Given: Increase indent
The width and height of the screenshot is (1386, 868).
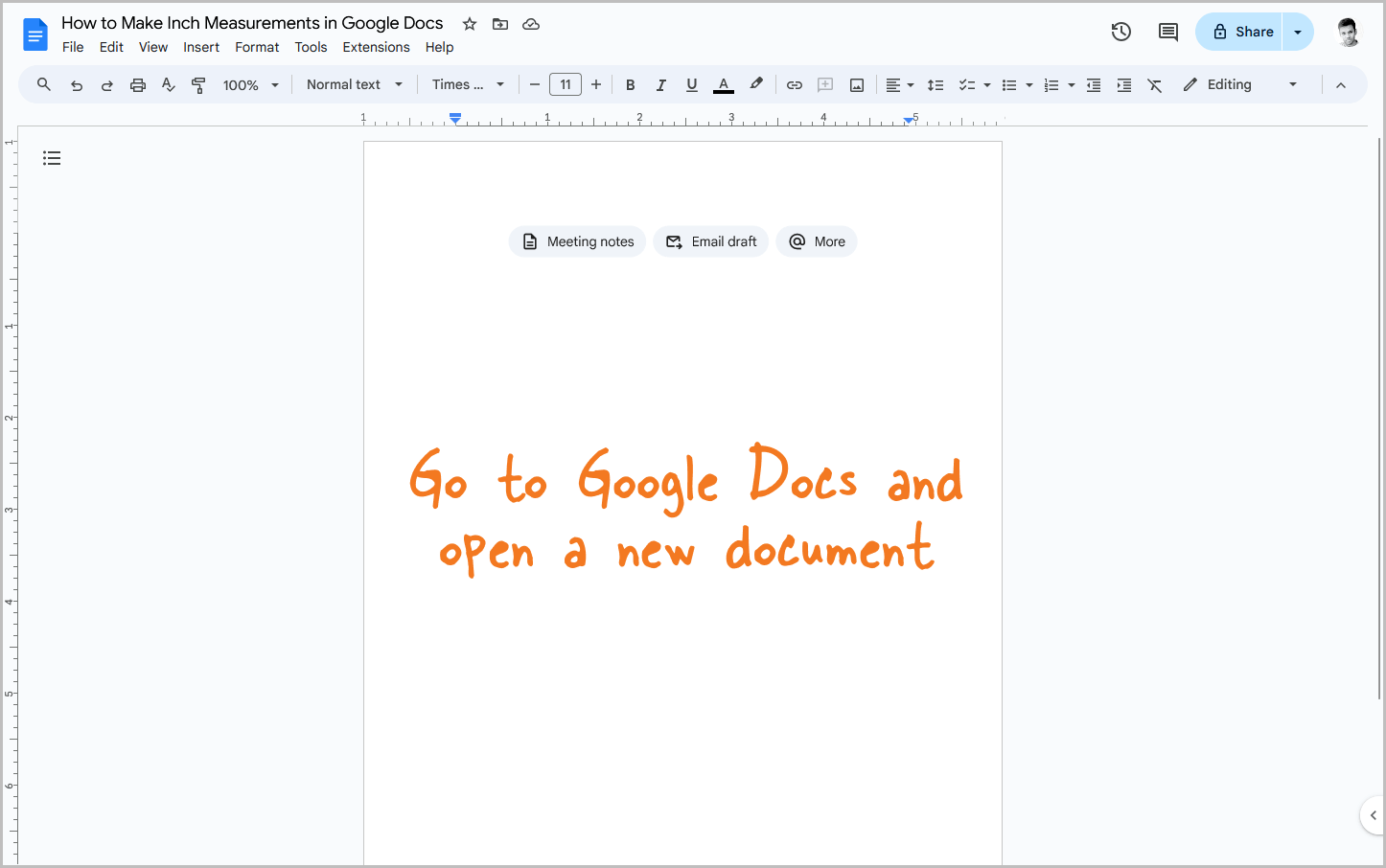Looking at the screenshot, I should [1124, 85].
